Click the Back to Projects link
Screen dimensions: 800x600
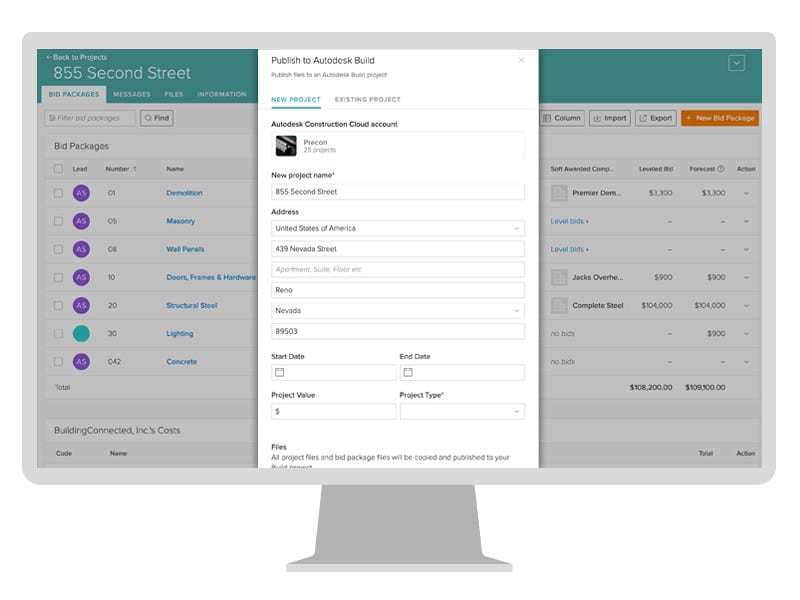[77, 57]
